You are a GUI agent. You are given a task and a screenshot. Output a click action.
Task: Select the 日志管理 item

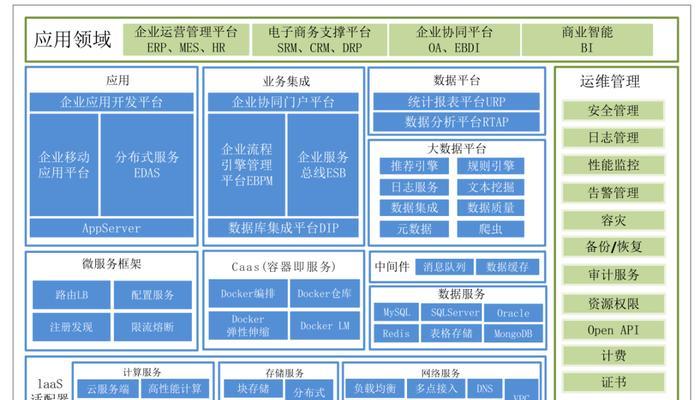tap(613, 138)
